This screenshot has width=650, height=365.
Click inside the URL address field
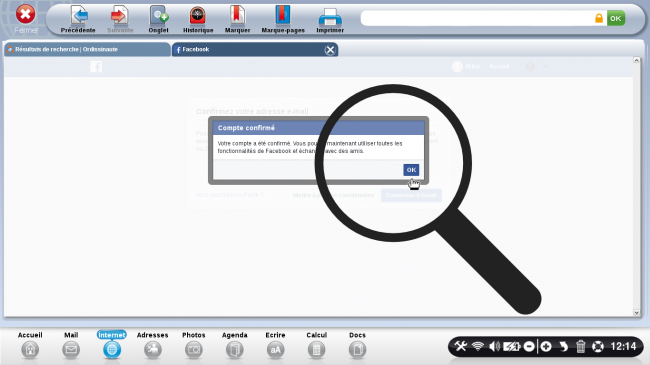coord(477,18)
